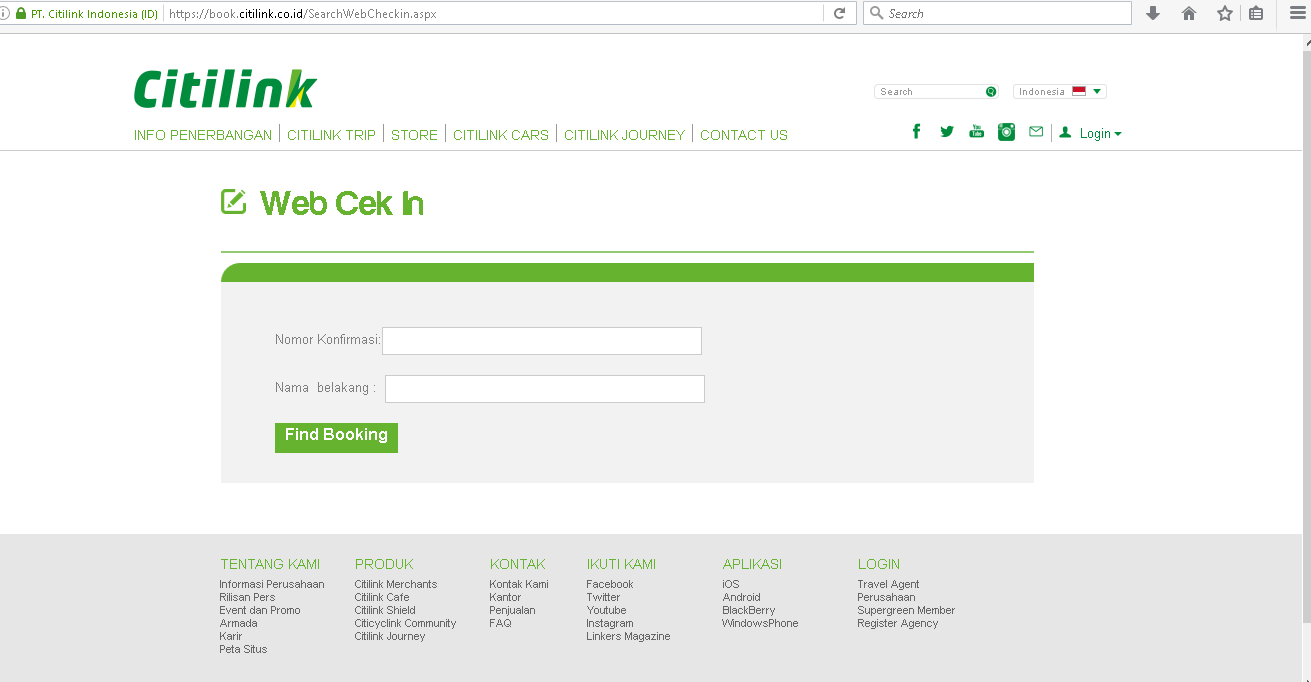
Task: Click the browser Search field
Action: (997, 13)
